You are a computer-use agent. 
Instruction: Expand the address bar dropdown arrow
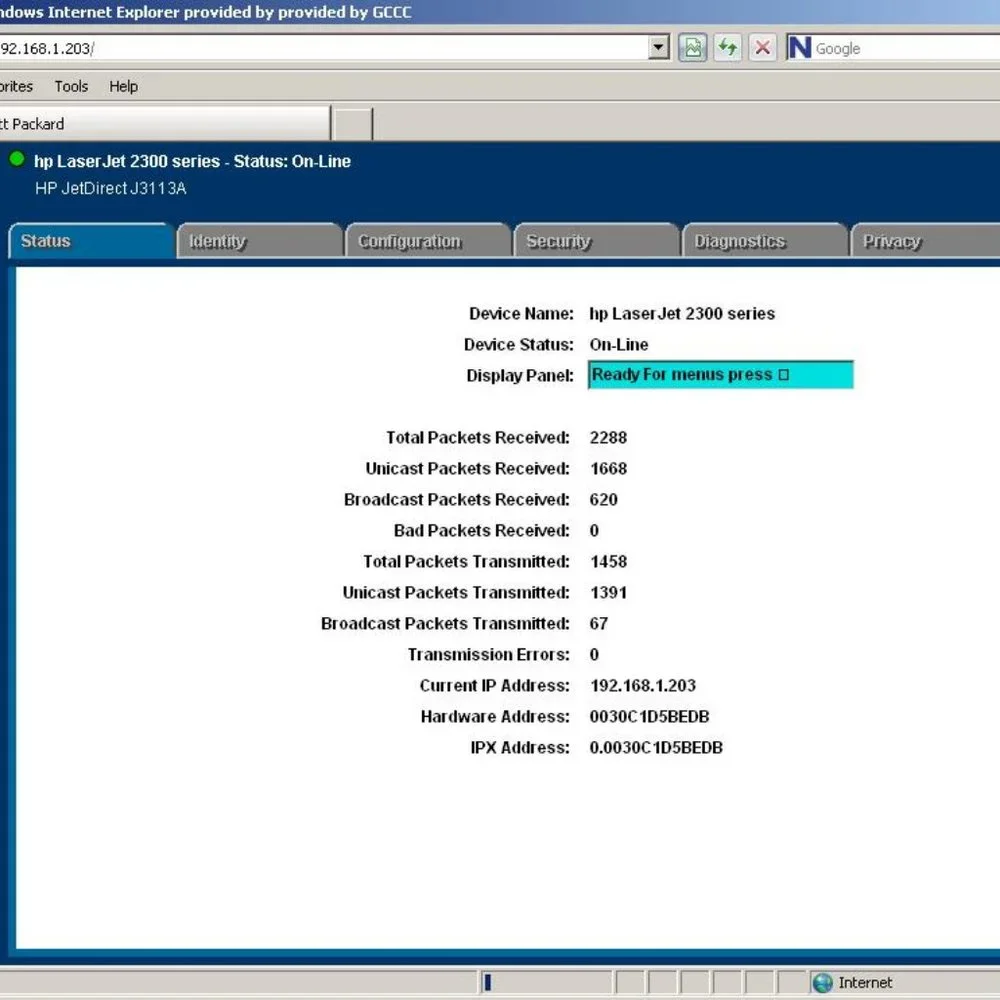(658, 48)
